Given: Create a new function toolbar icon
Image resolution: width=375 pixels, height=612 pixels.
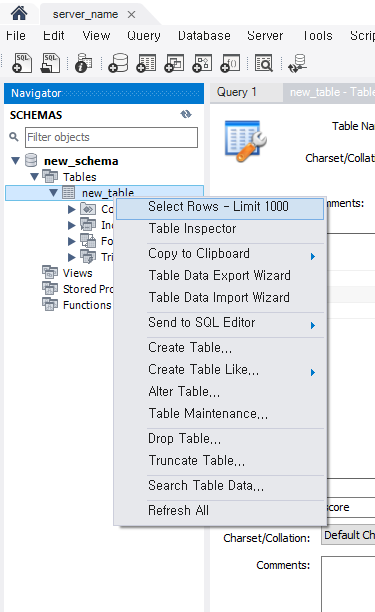Looking at the screenshot, I should pyautogui.click(x=230, y=63).
